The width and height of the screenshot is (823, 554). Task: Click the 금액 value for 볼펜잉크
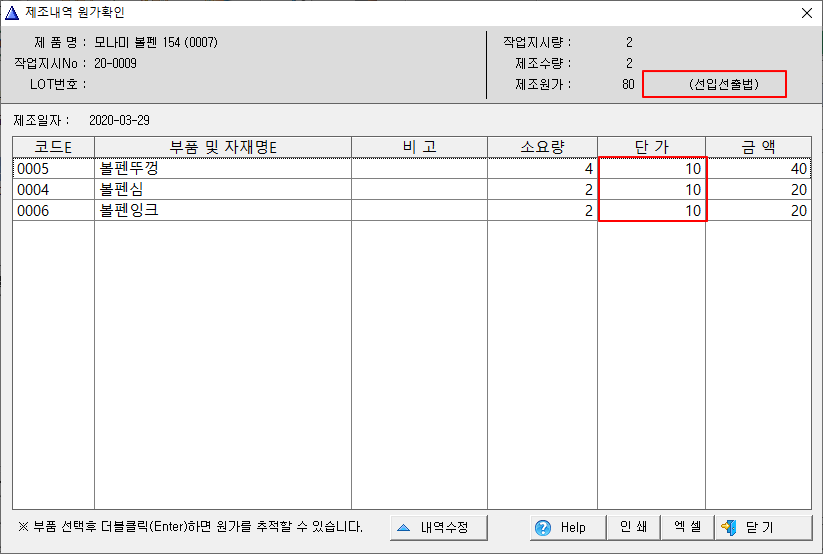click(x=798, y=211)
